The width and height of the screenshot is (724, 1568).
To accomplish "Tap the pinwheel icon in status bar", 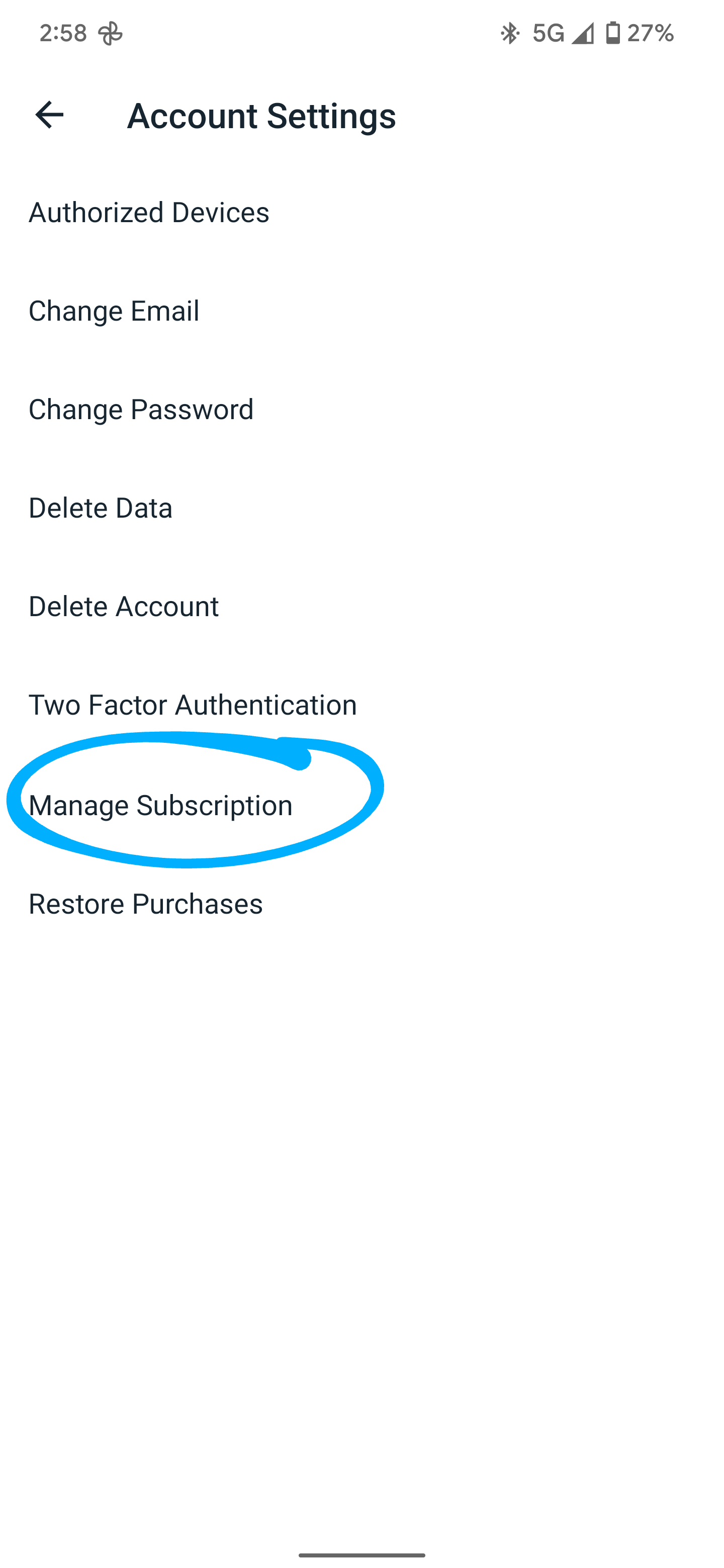I will [x=110, y=33].
